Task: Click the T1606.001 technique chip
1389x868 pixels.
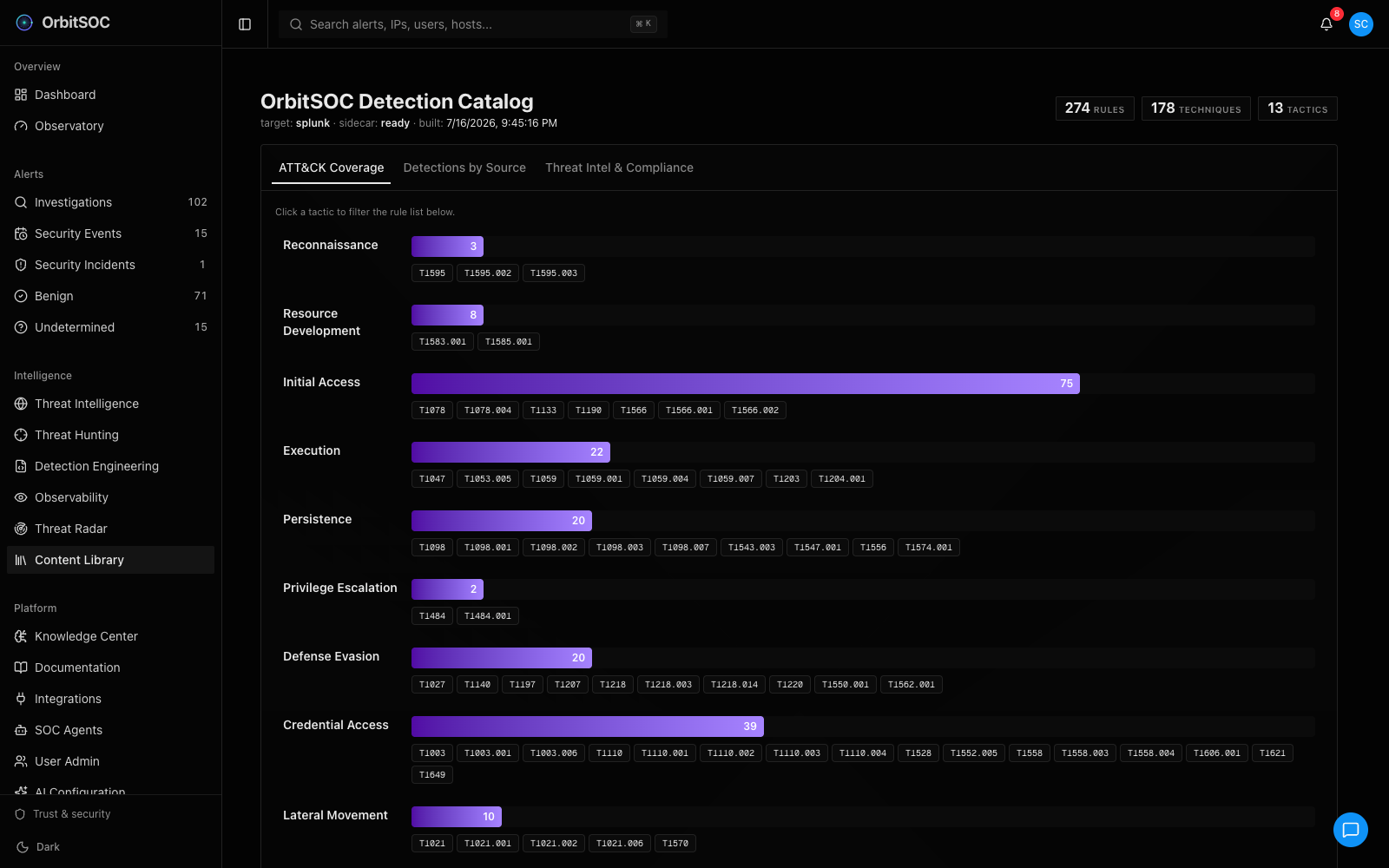Action: (x=1217, y=753)
